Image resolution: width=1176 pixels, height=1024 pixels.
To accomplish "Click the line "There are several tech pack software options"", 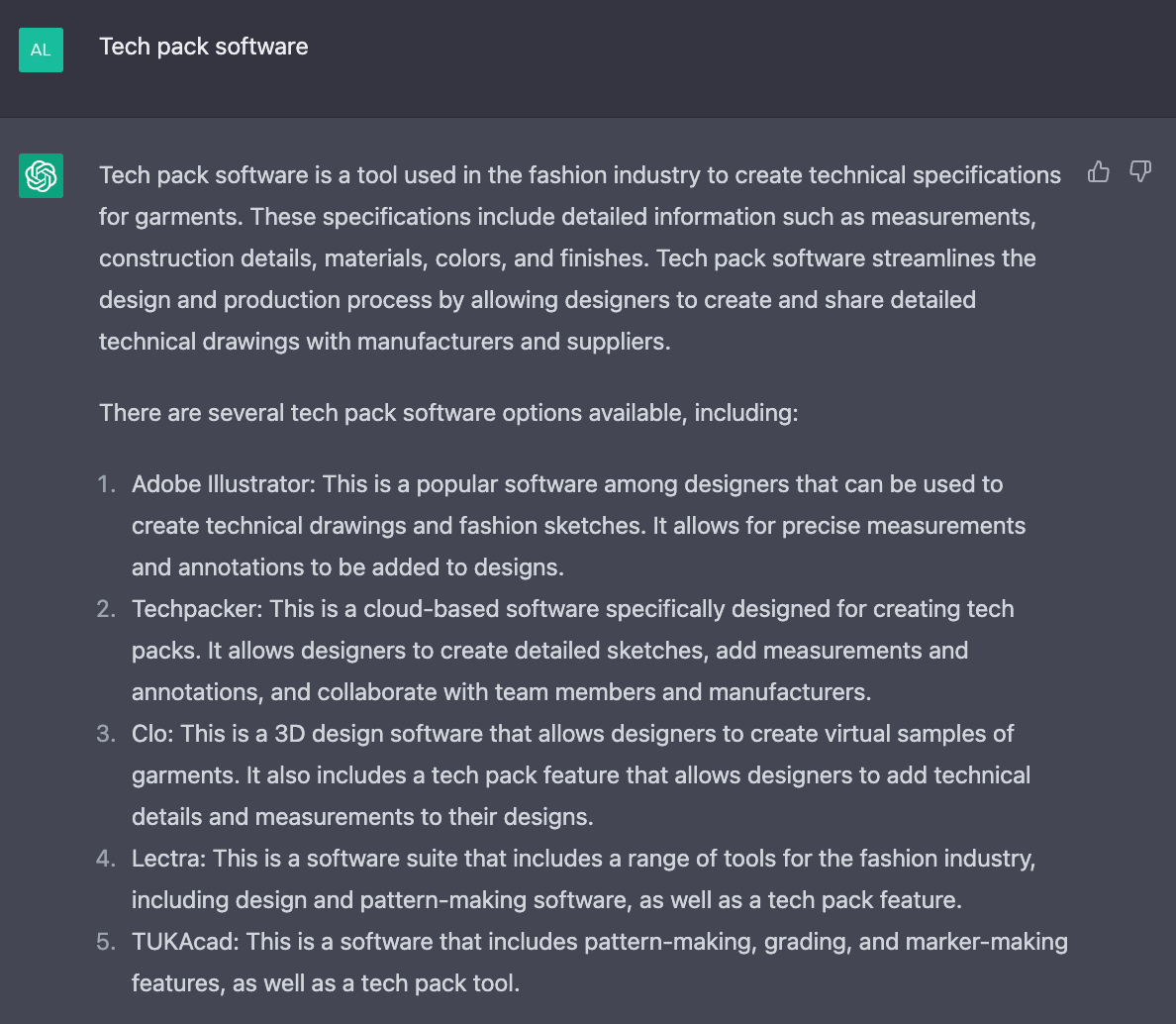I will click(x=448, y=412).
